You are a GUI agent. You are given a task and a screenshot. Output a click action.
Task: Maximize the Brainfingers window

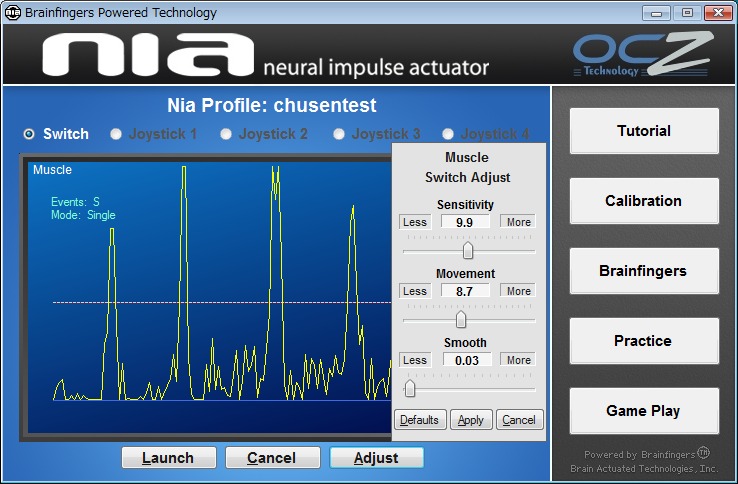[x=687, y=13]
